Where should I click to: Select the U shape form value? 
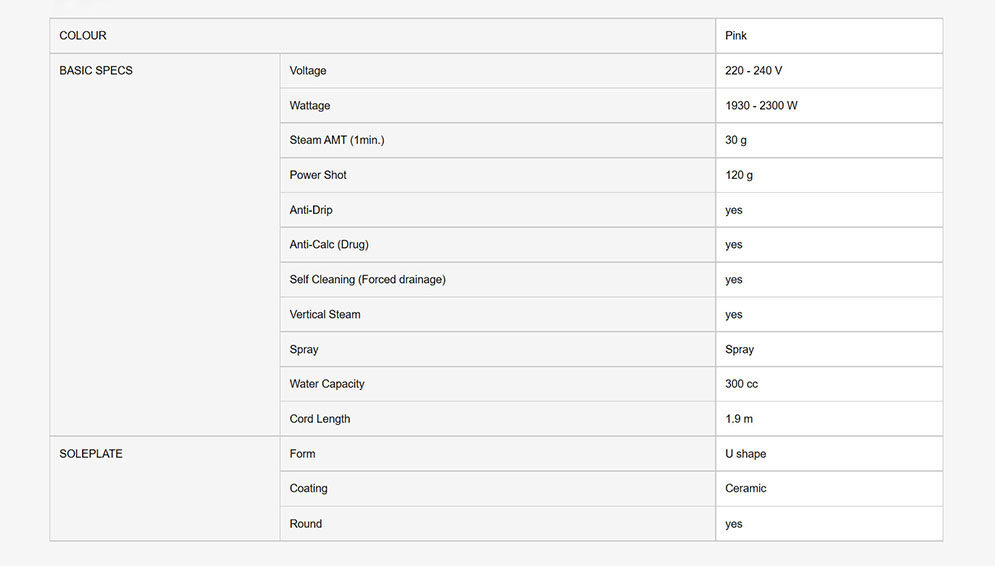[x=745, y=454]
